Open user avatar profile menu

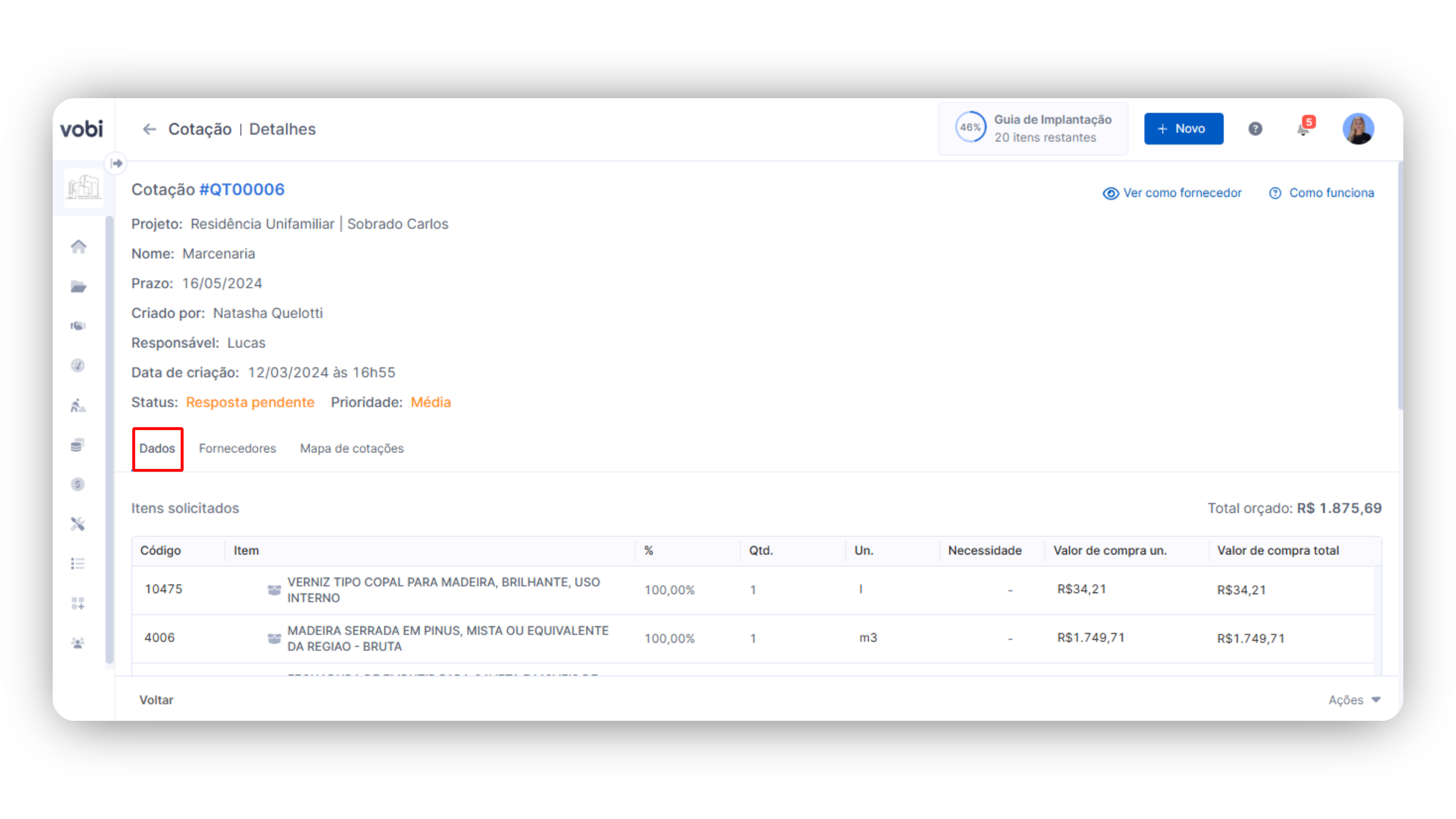[x=1359, y=129]
